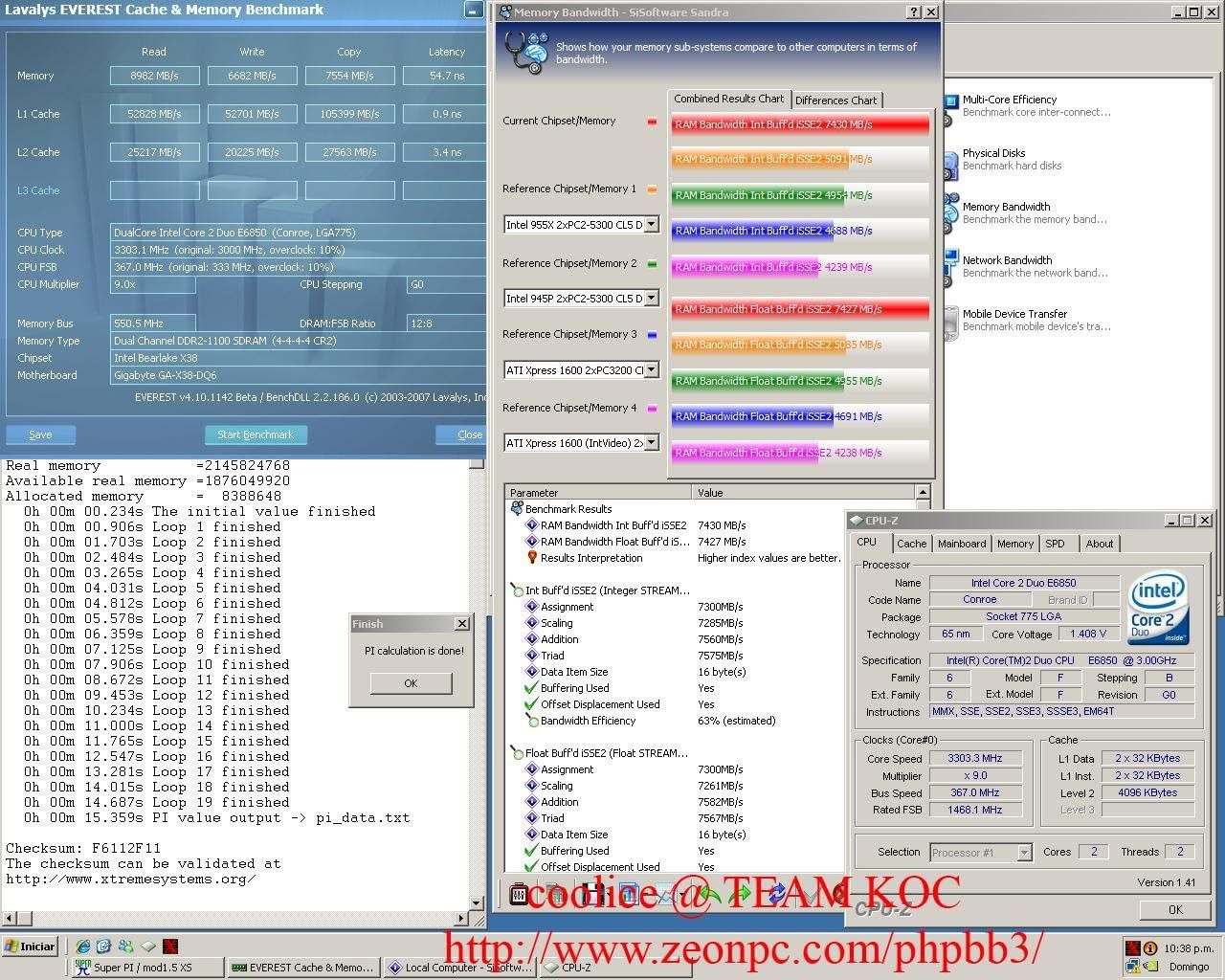This screenshot has width=1225, height=980.
Task: Click the orange Reference Chipset/Memory 1 color marker
Action: pyautogui.click(x=652, y=189)
